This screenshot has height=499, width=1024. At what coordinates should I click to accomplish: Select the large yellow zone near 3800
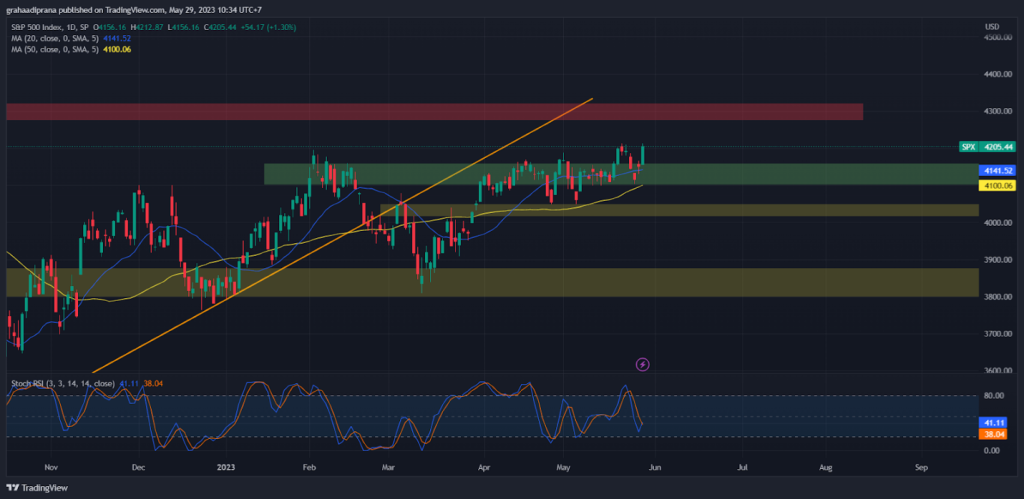pos(492,282)
